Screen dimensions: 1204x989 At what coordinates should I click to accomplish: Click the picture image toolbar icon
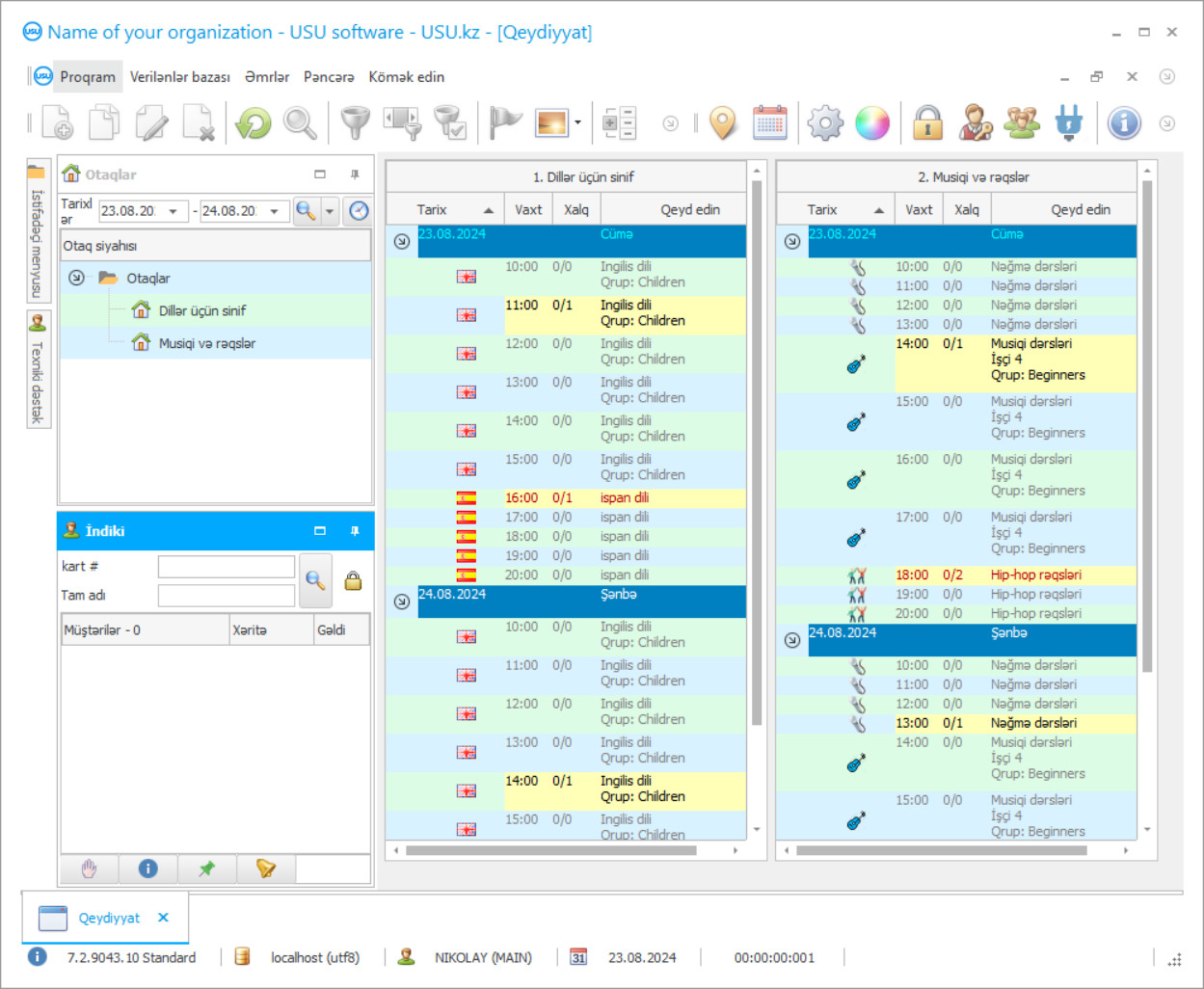point(552,123)
